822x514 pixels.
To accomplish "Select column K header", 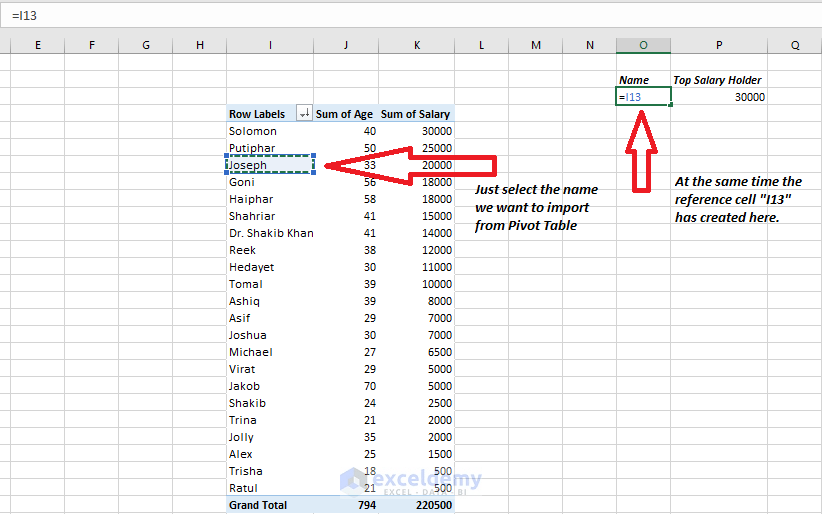I will [x=417, y=45].
